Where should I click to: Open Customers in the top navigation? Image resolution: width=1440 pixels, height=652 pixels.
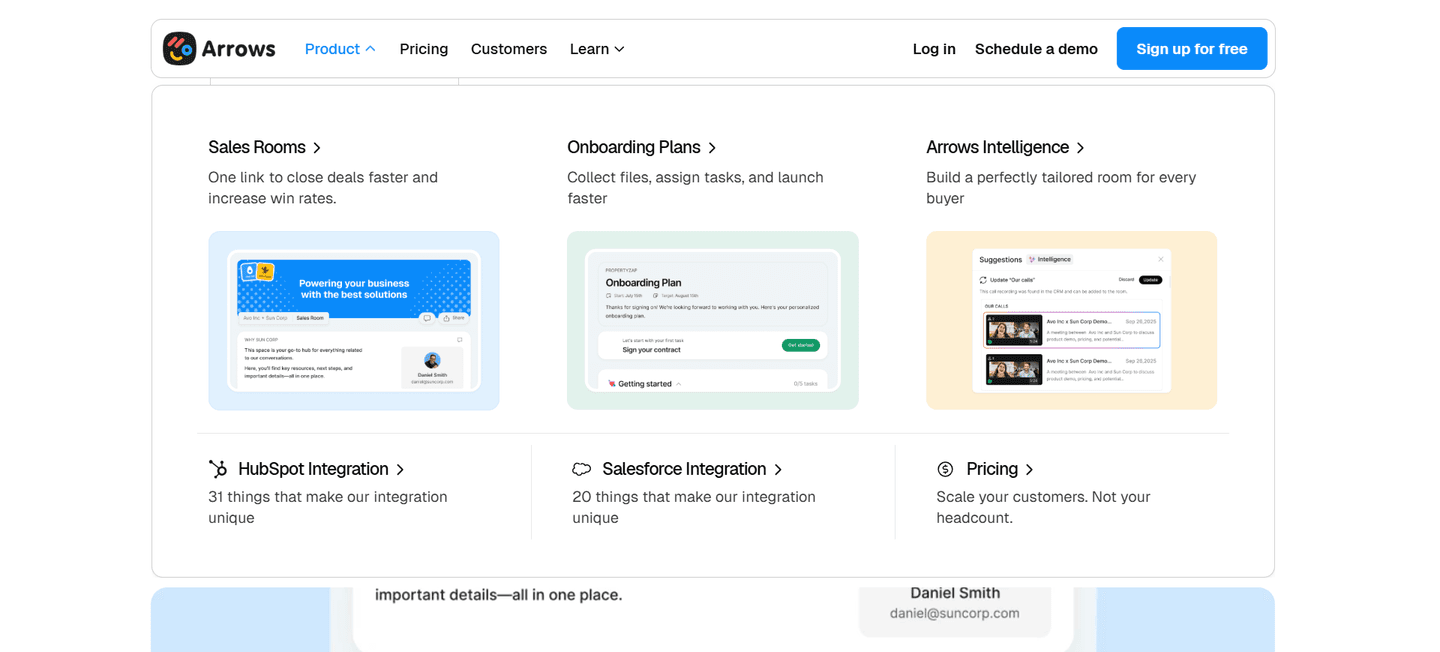tap(509, 49)
